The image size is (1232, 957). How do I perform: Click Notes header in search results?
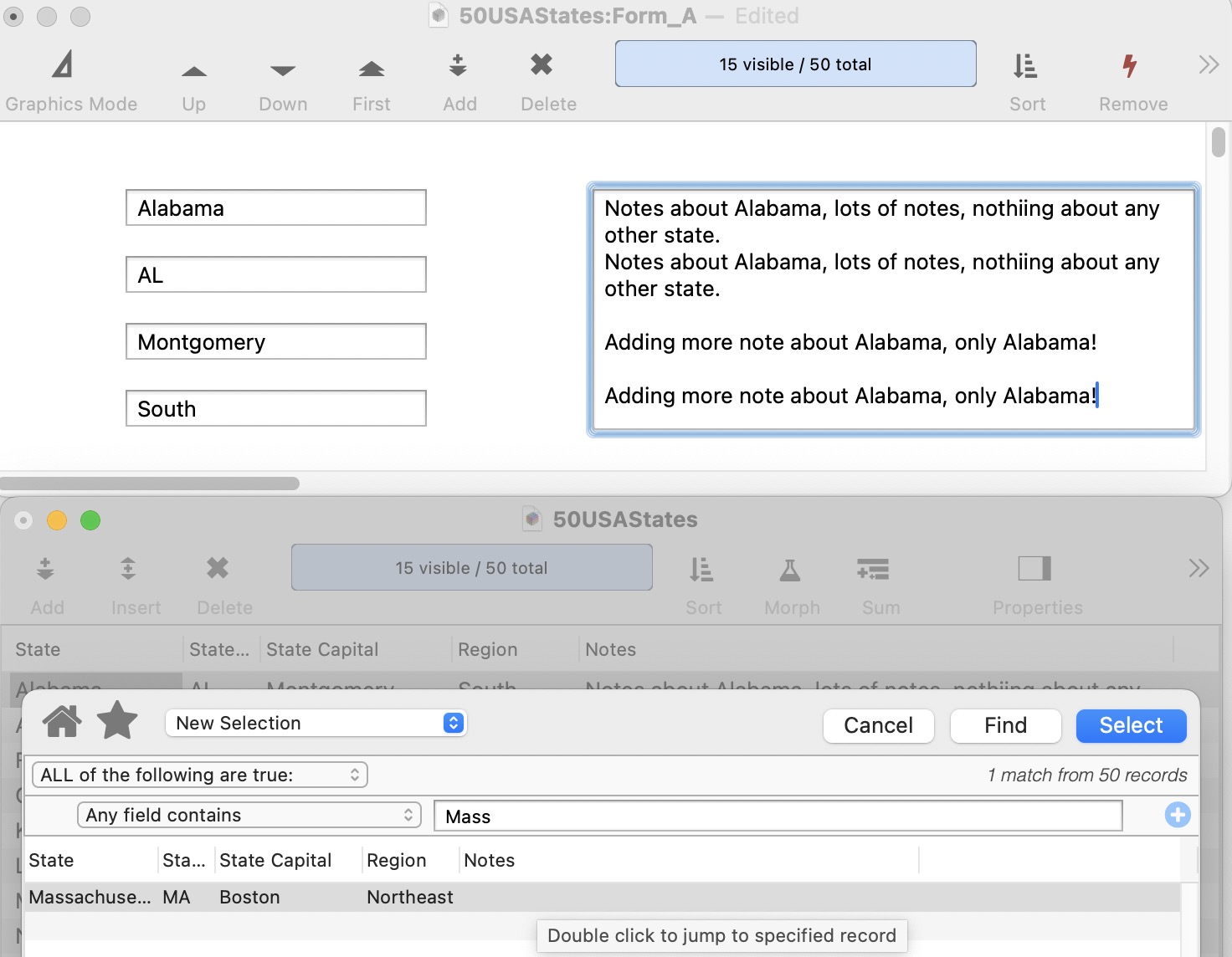click(489, 860)
